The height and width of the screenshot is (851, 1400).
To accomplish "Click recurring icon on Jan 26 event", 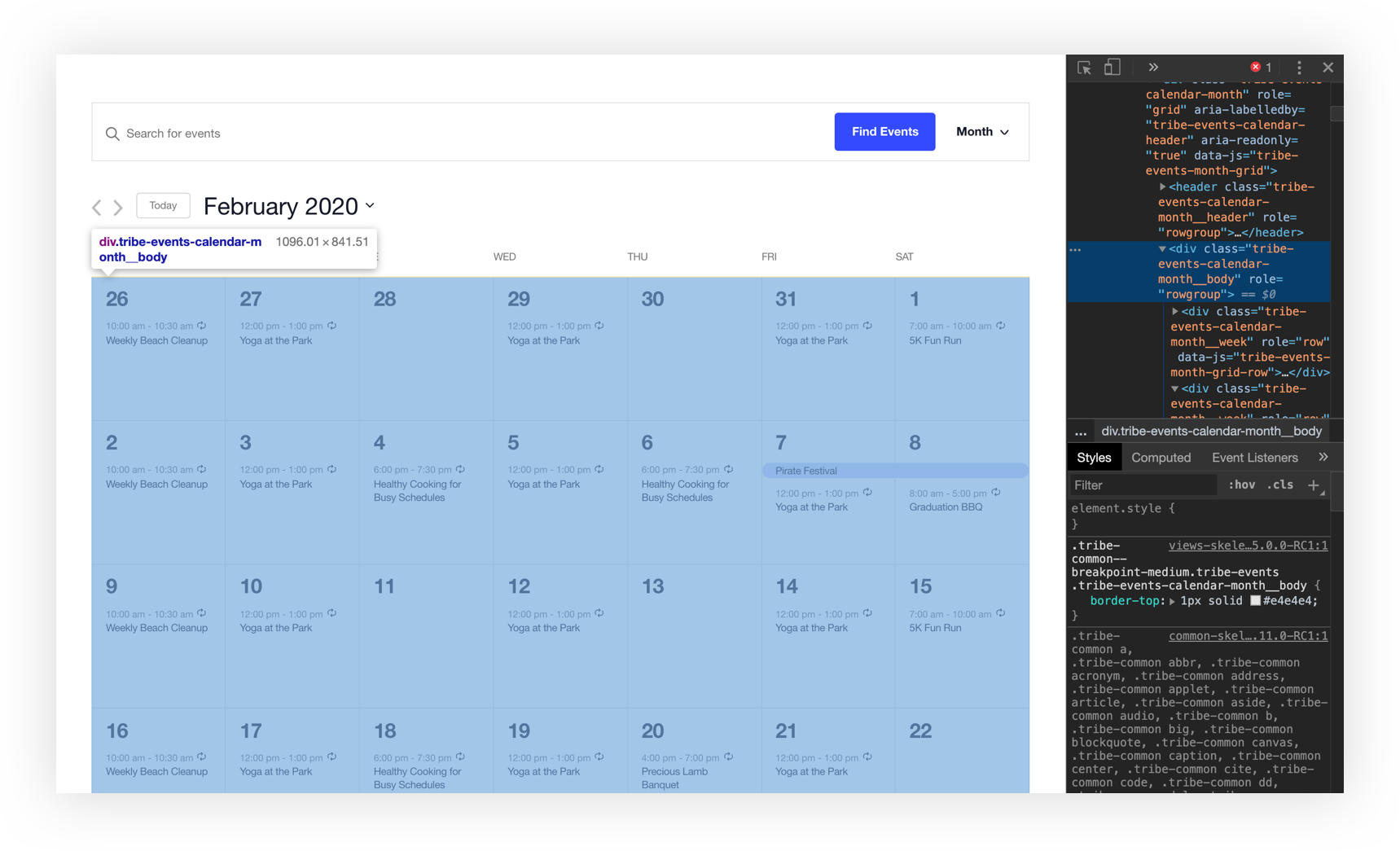I will [202, 326].
